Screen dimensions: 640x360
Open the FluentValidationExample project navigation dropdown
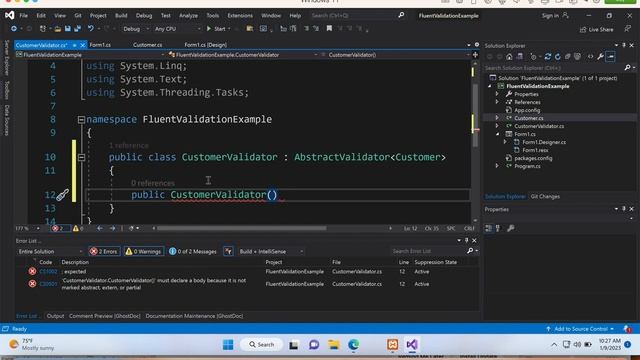pos(90,55)
